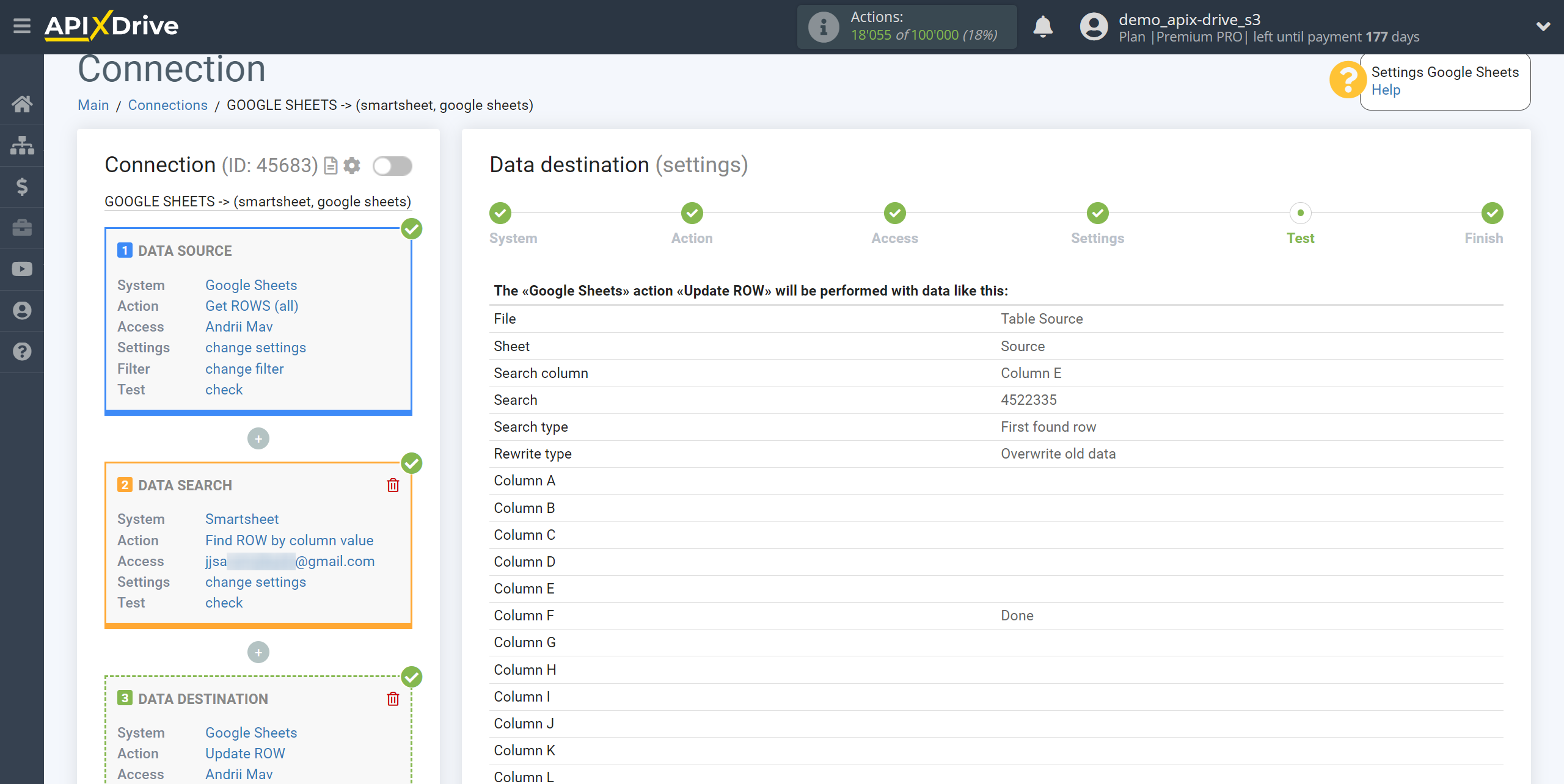Screen dimensions: 1564x784
Task: Add step after Data Source block
Action: 258,438
